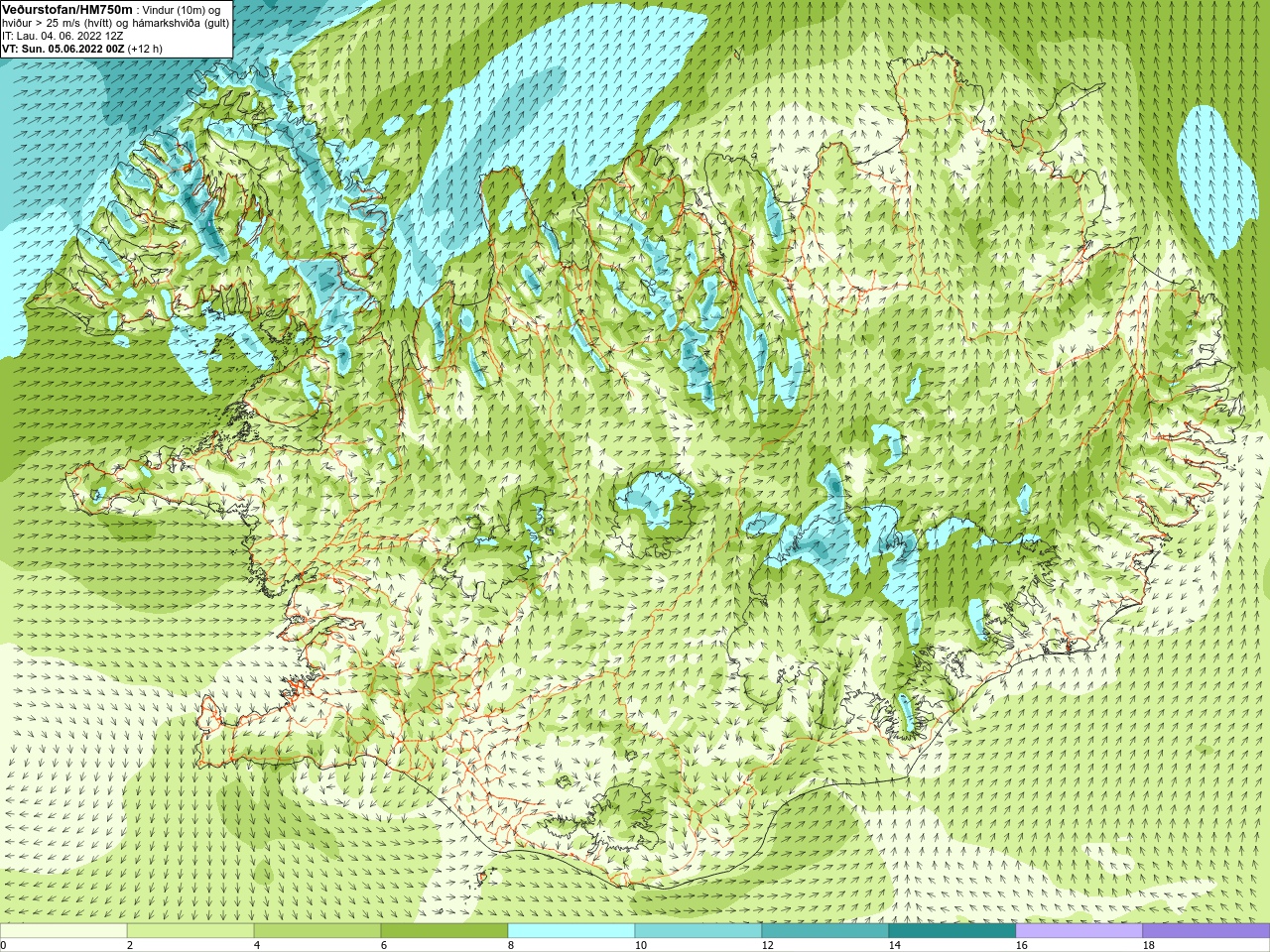Click the legend tick label "14"

click(894, 945)
